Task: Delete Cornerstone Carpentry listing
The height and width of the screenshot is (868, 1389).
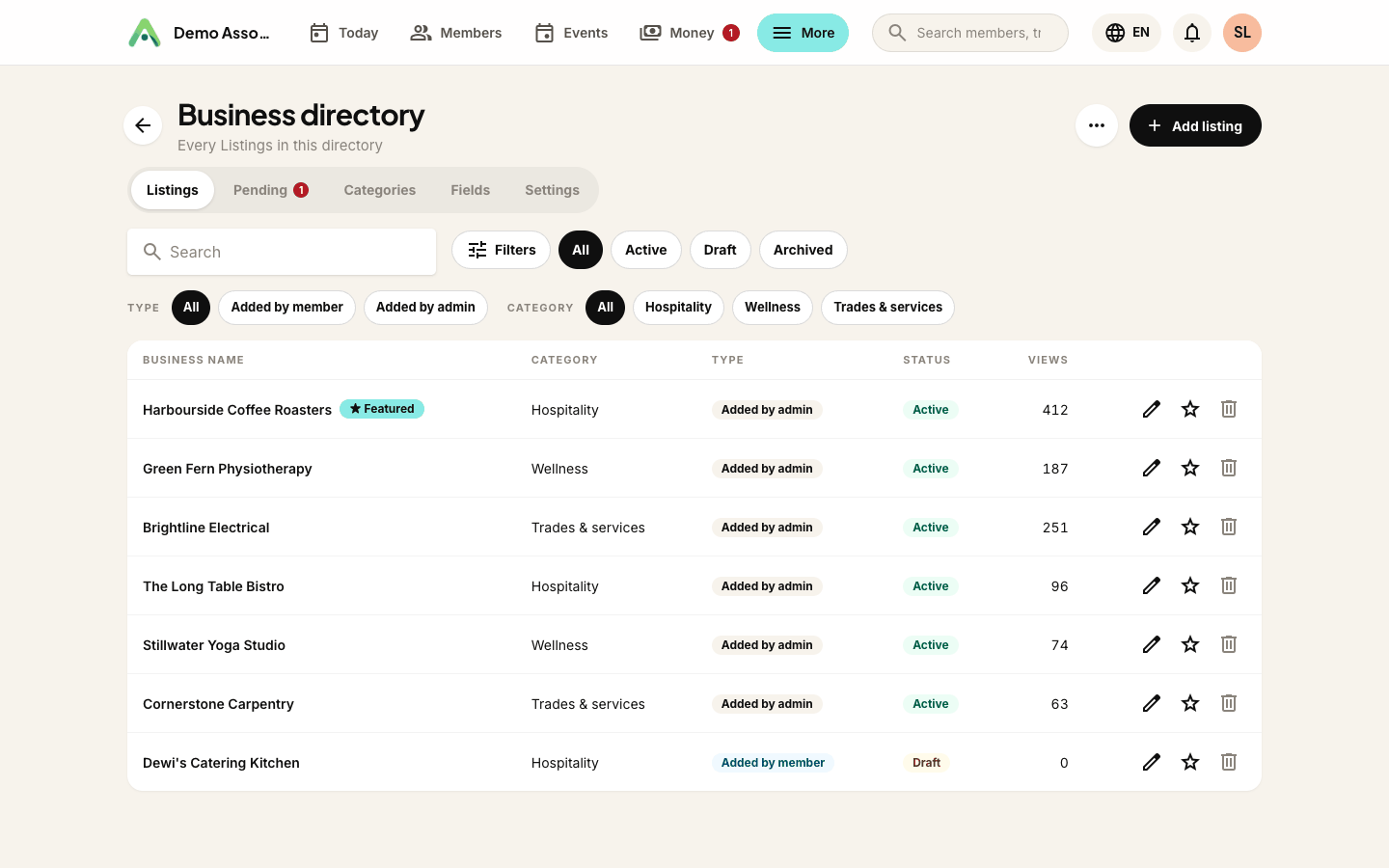Action: pyautogui.click(x=1229, y=703)
